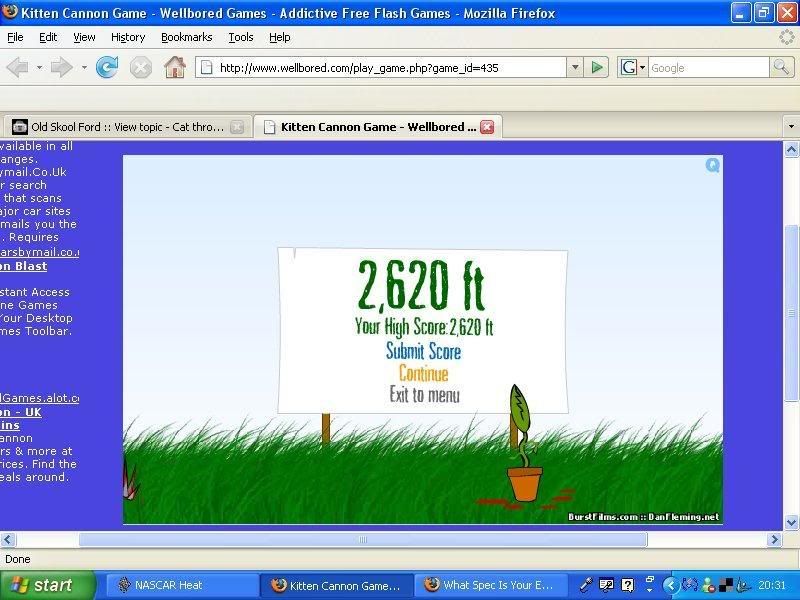Click Submit Score on the game sign

coord(423,351)
